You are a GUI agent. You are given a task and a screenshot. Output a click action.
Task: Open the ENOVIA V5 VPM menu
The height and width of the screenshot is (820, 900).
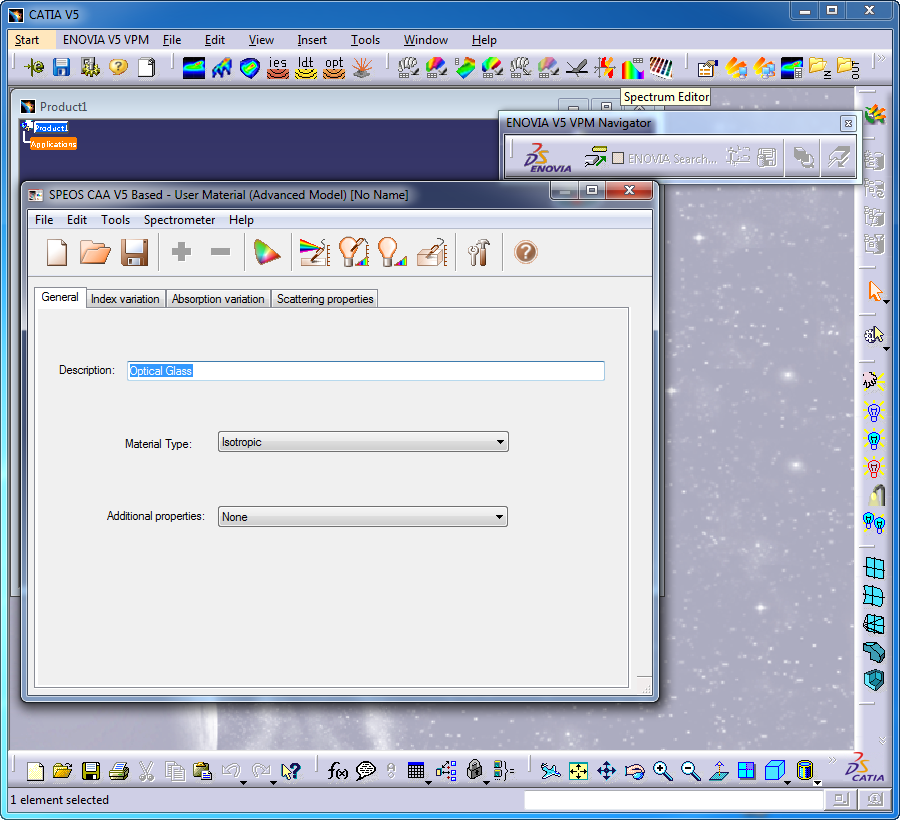pyautogui.click(x=106, y=40)
